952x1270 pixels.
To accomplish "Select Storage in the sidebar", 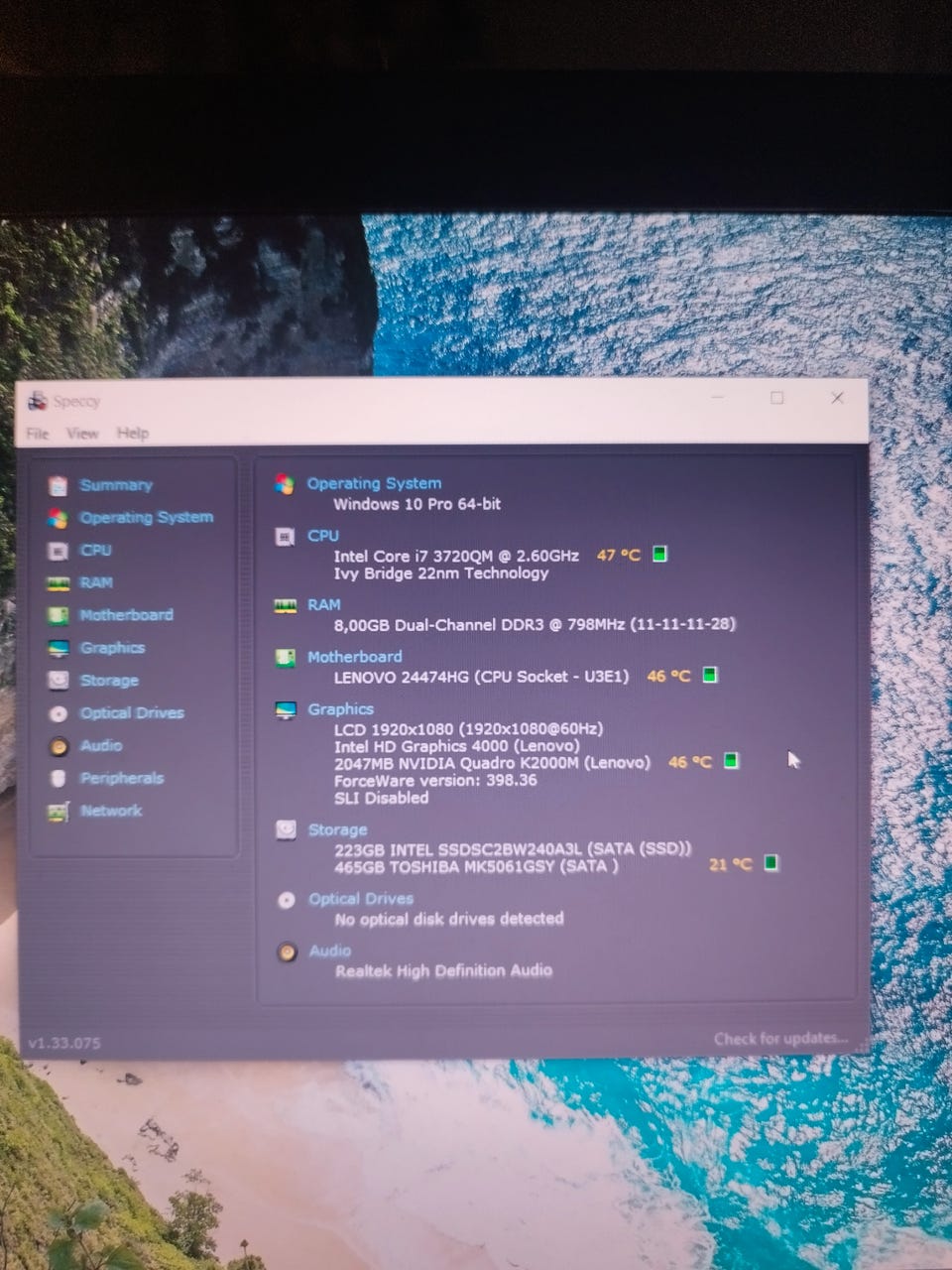I will click(109, 681).
